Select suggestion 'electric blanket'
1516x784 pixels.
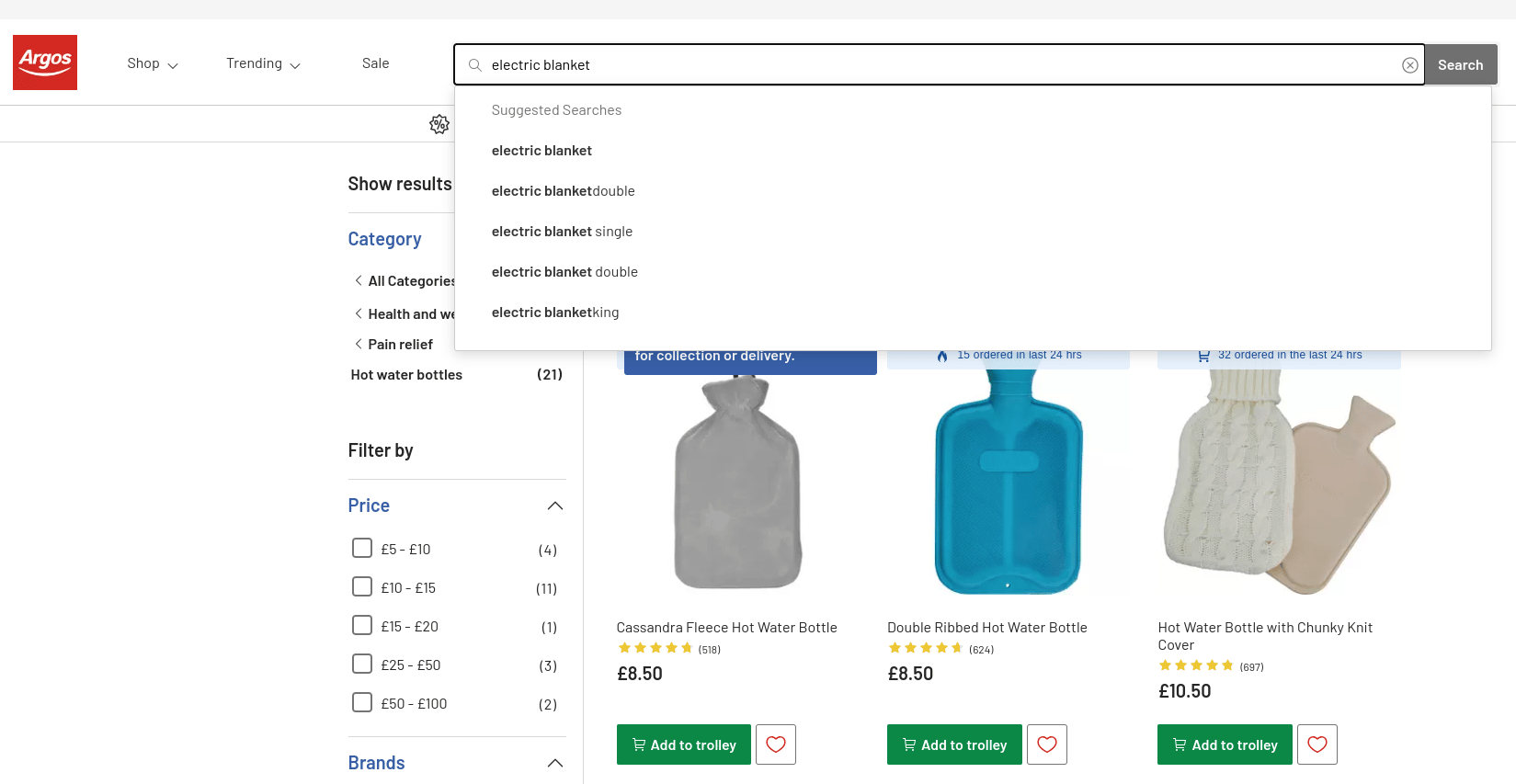point(973,151)
